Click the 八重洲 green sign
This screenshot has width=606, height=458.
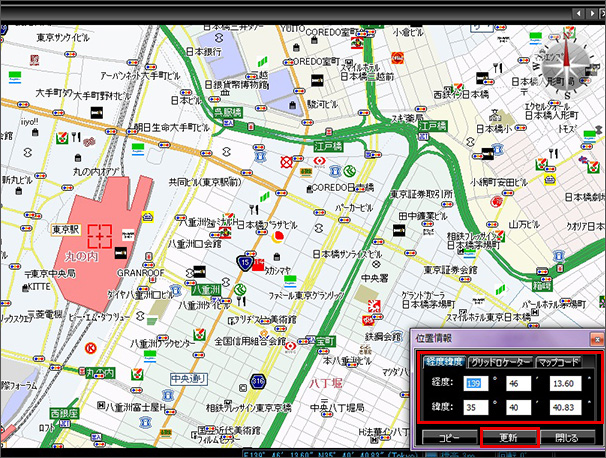click(206, 289)
